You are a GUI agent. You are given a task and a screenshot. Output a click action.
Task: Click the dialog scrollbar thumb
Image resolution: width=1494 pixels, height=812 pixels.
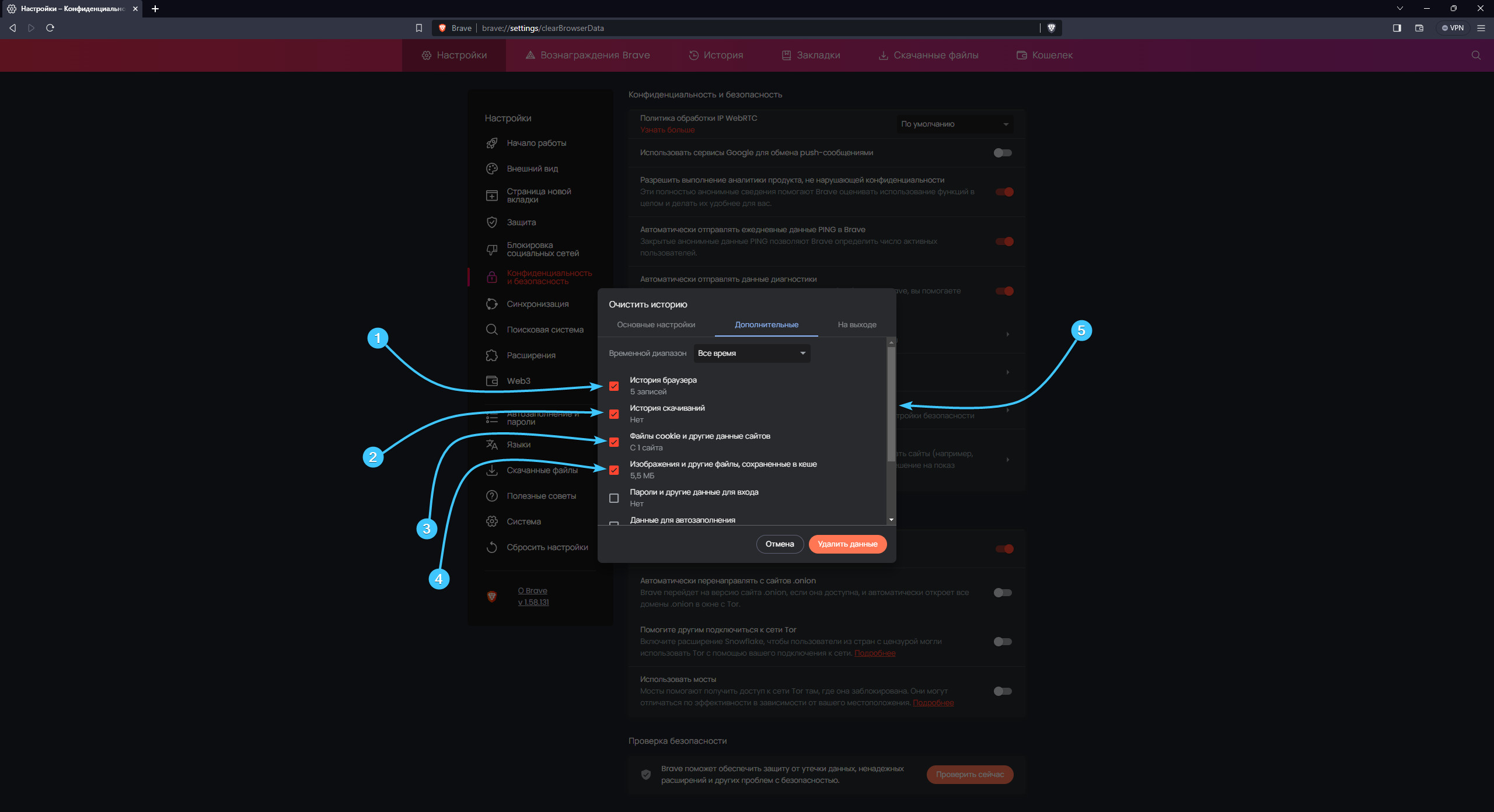coord(891,402)
